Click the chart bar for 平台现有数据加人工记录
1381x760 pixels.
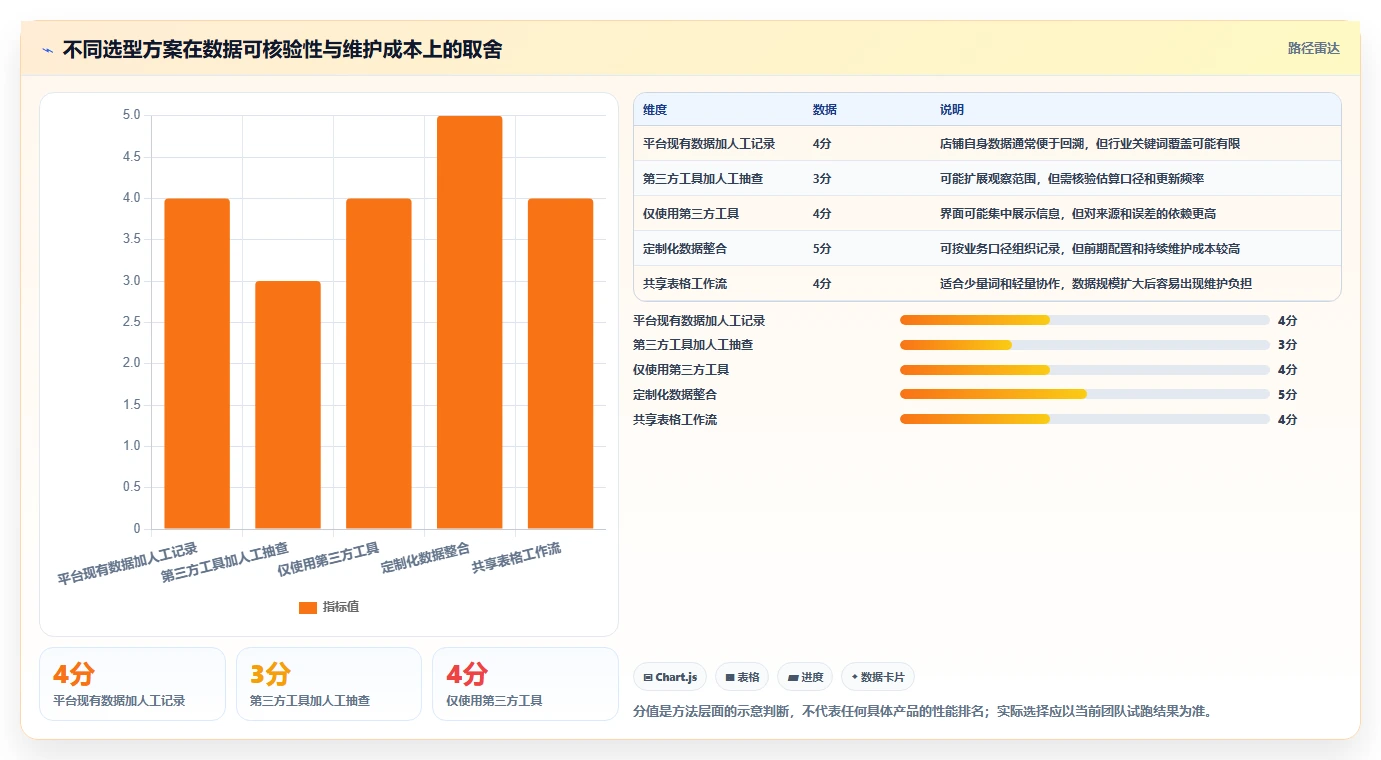click(197, 364)
